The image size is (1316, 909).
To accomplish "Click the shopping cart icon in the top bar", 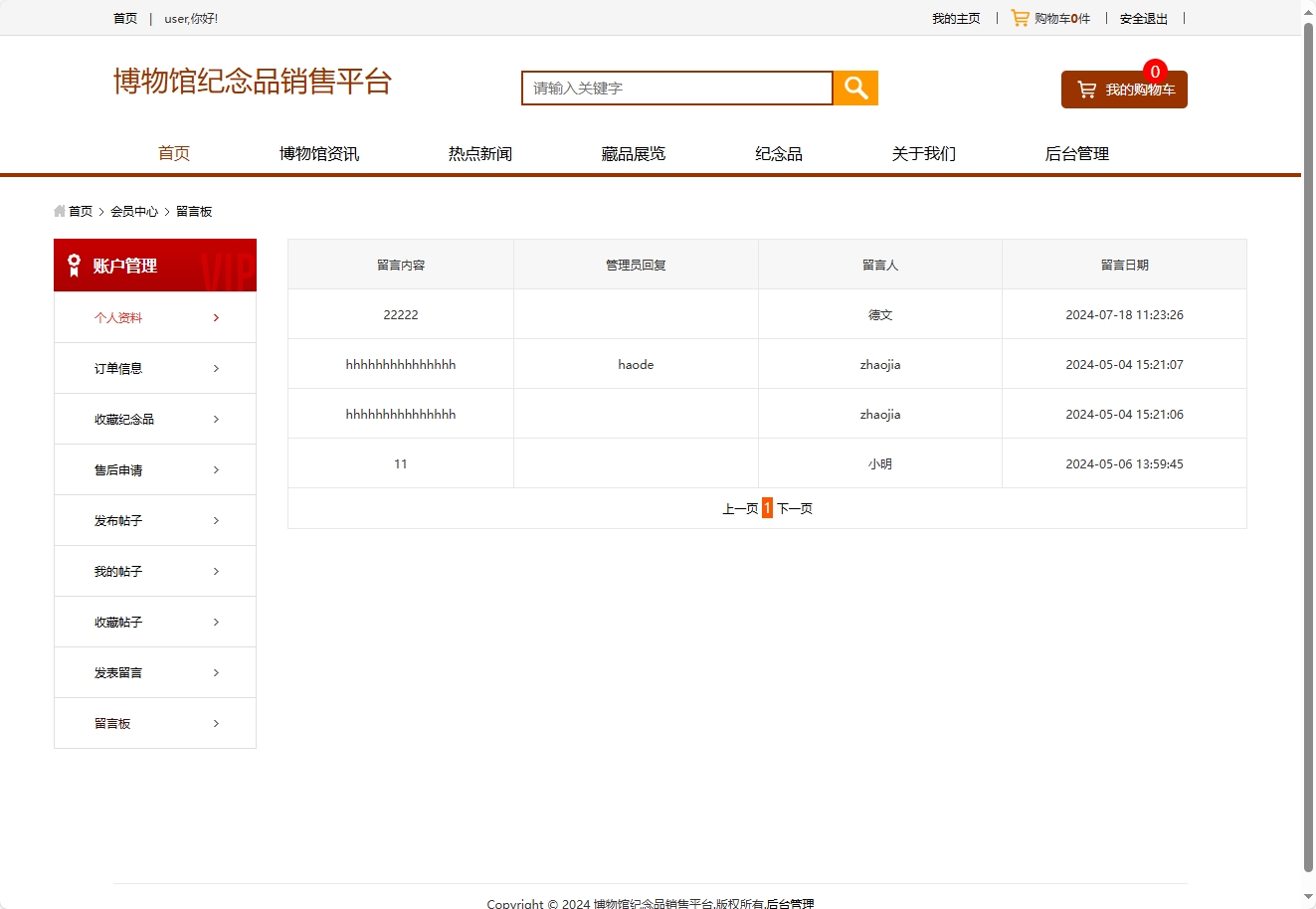I will [1021, 17].
